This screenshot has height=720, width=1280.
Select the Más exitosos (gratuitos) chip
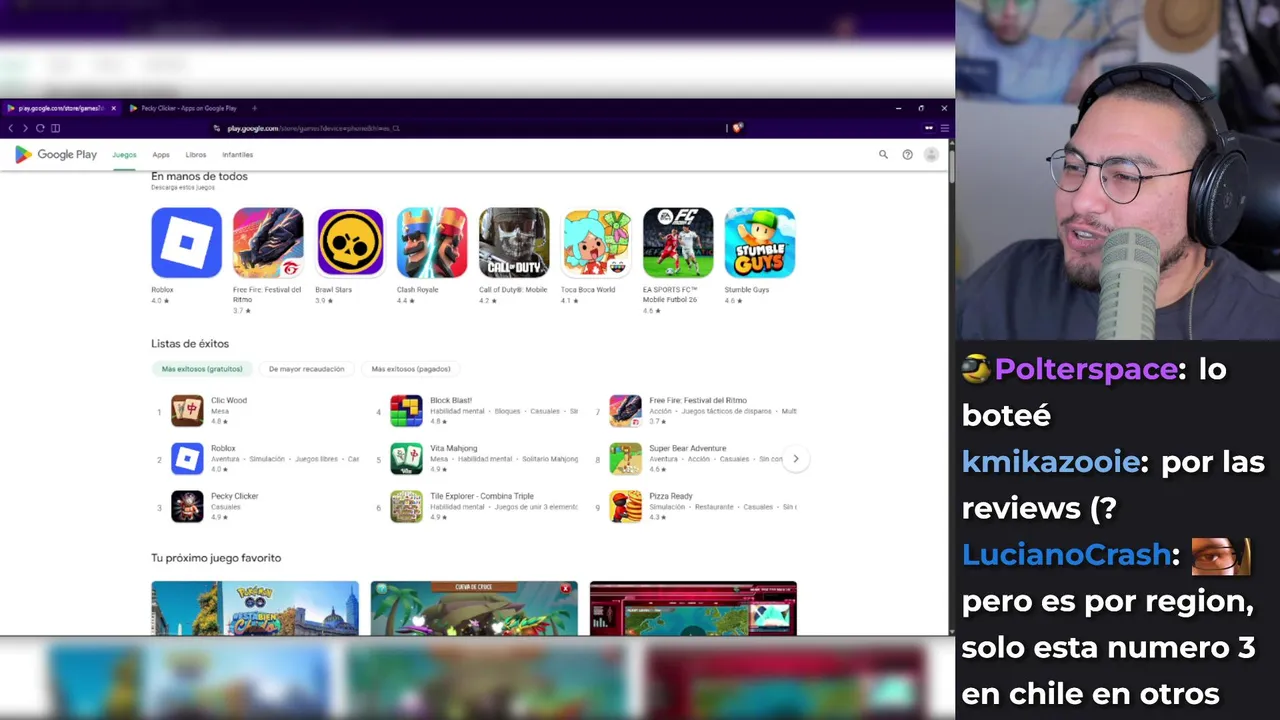click(202, 369)
